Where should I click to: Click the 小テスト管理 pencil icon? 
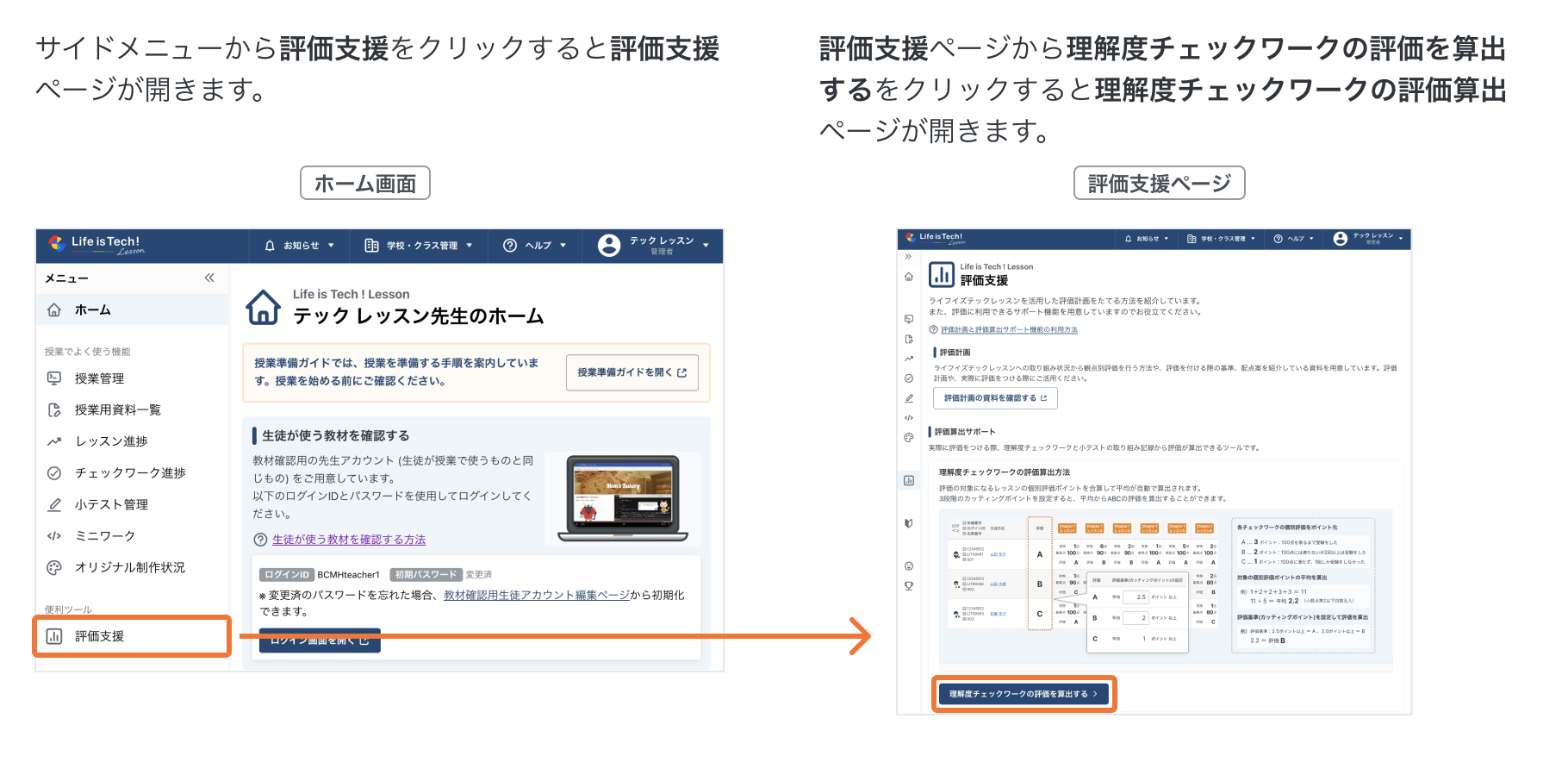click(x=54, y=504)
